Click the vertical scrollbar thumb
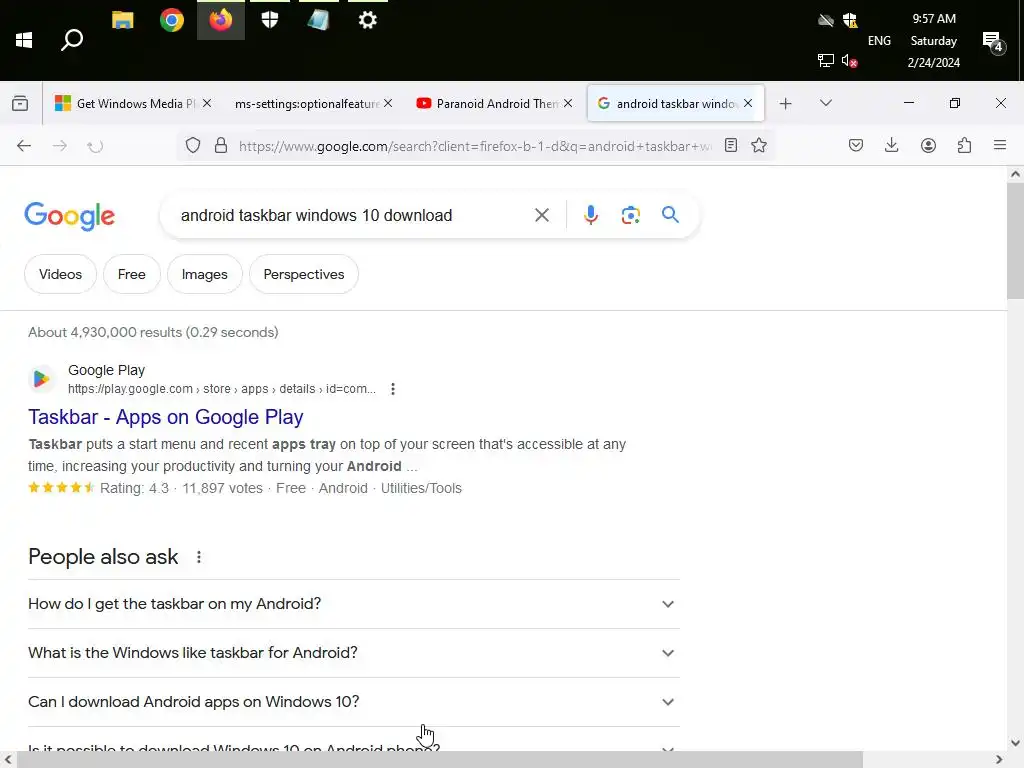The width and height of the screenshot is (1024, 768). [1015, 240]
